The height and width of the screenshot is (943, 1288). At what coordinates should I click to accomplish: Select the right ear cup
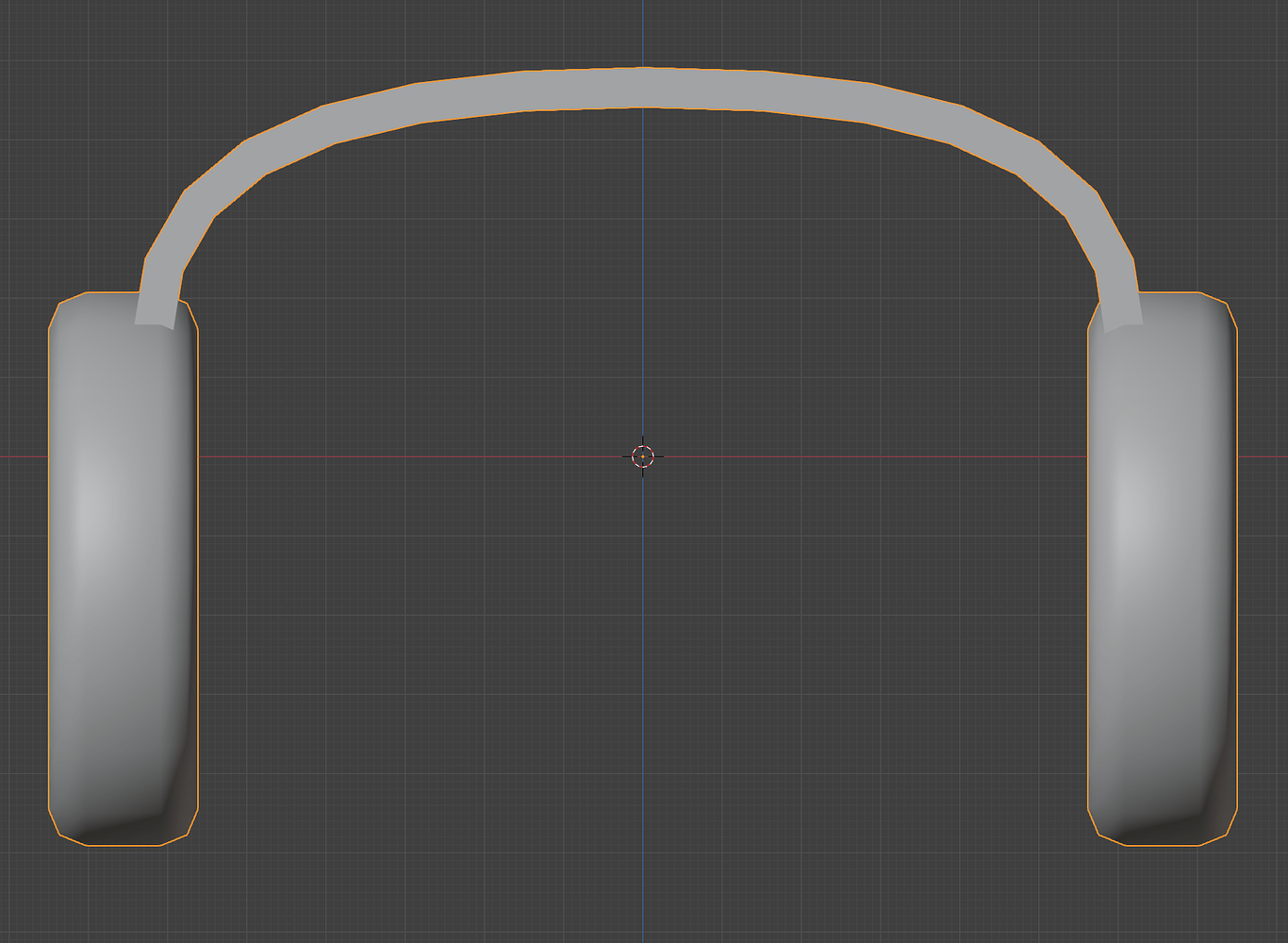coord(1160,566)
